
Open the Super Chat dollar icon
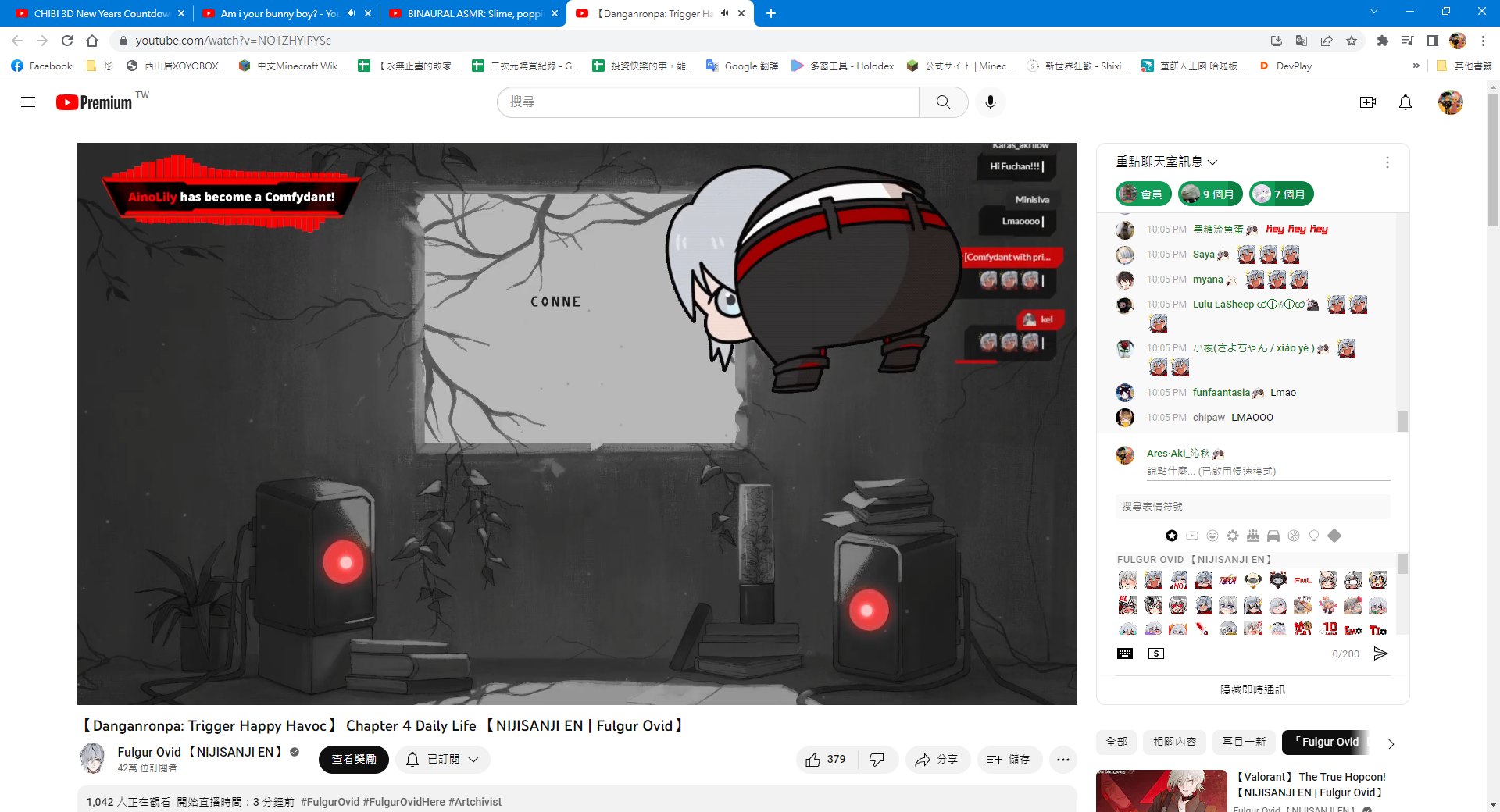click(x=1155, y=654)
